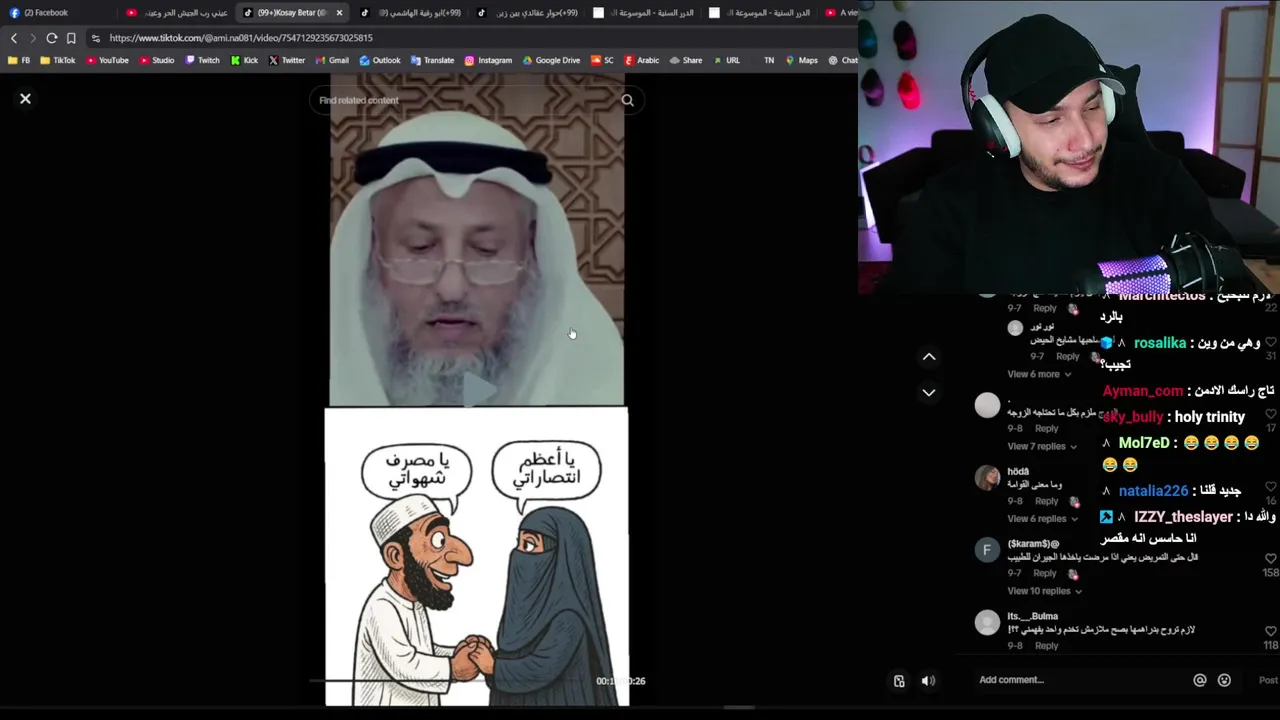The image size is (1280, 720).
Task: Close the Kosay Betar TikTok tab
Action: (x=339, y=13)
